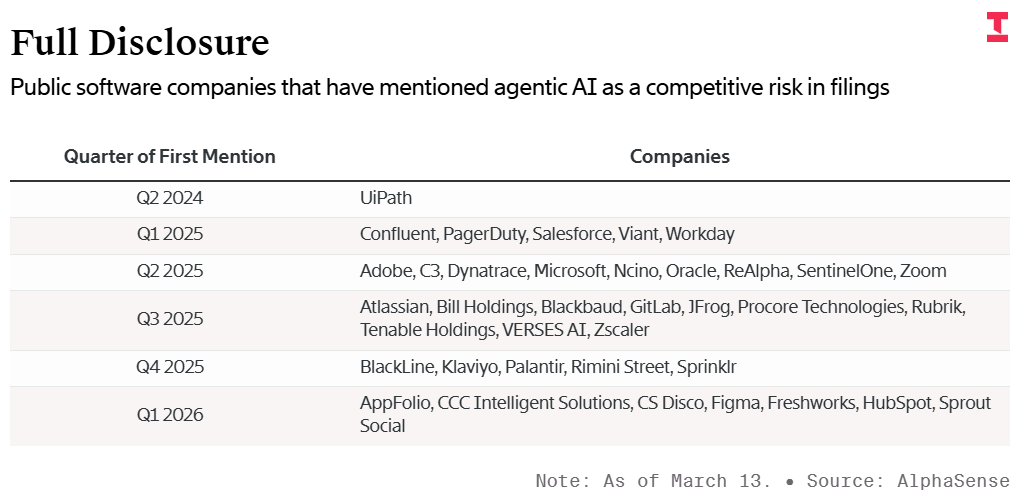Select the Q1 2025 quarter cell

(x=170, y=235)
